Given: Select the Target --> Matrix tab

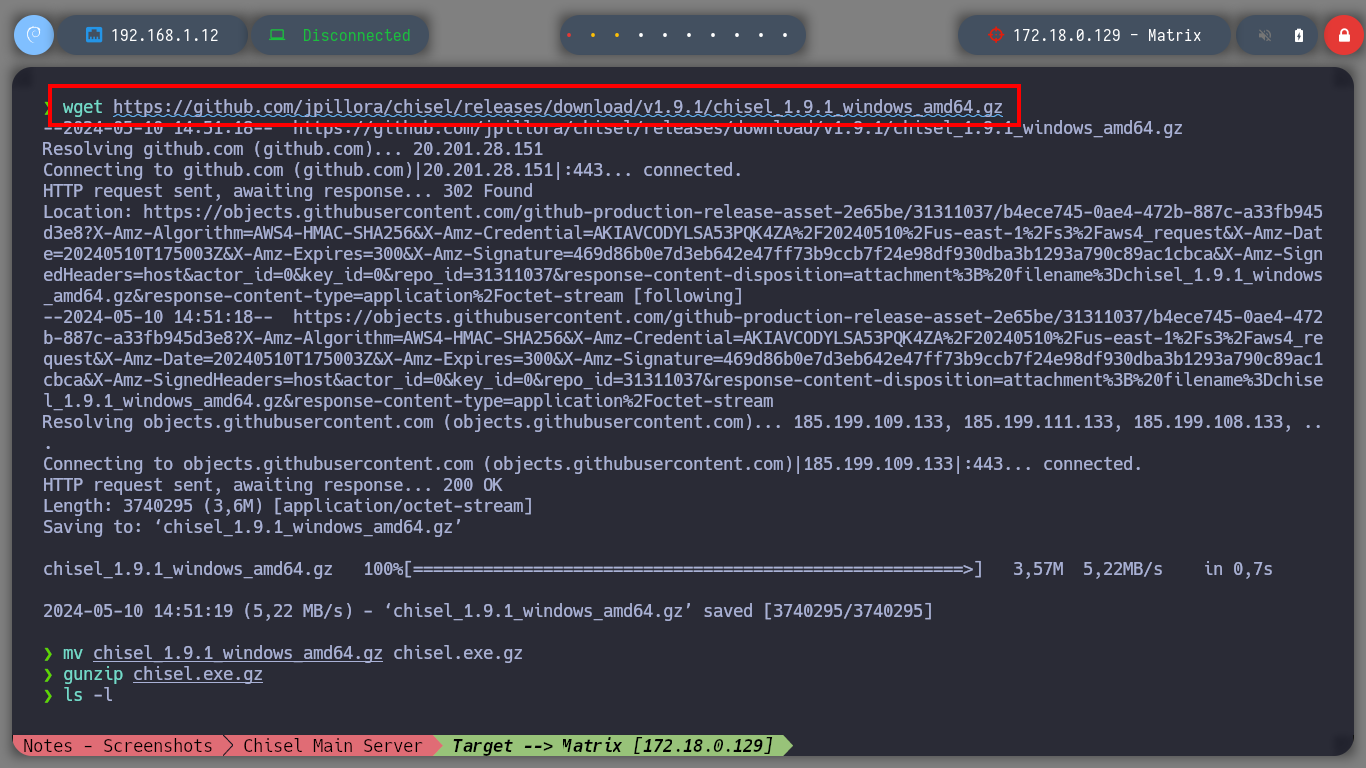Looking at the screenshot, I should [612, 746].
